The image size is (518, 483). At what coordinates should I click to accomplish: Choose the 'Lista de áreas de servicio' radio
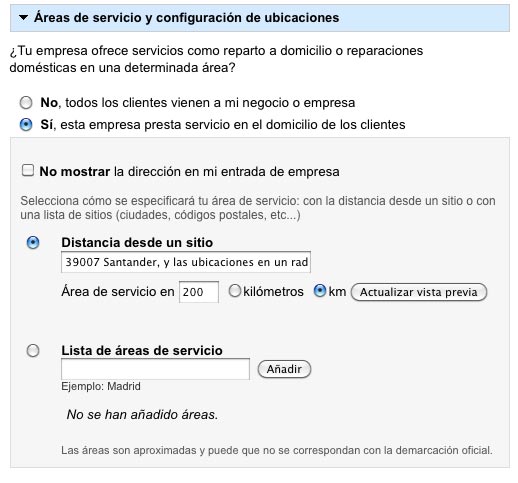click(33, 351)
